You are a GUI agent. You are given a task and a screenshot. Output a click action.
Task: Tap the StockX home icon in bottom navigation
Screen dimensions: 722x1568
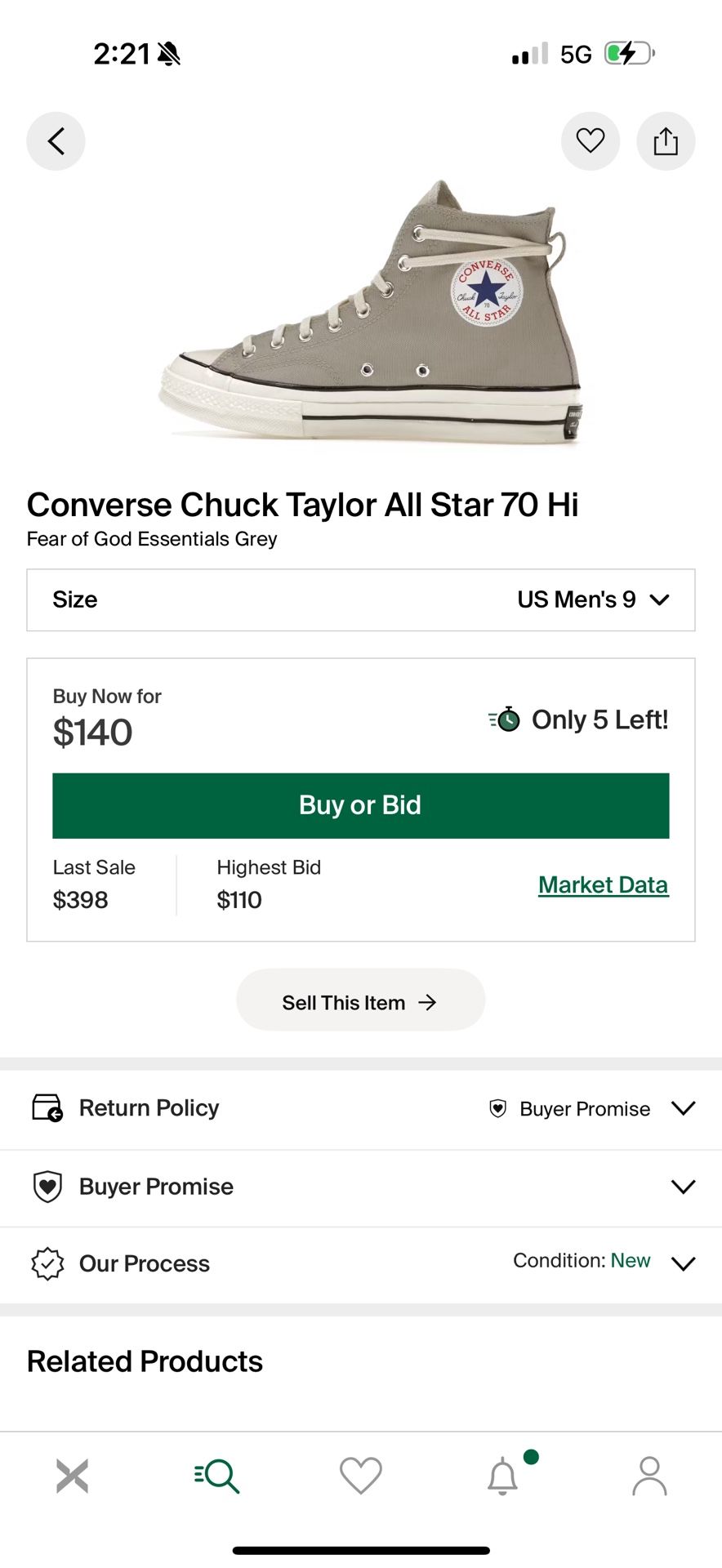click(71, 1476)
